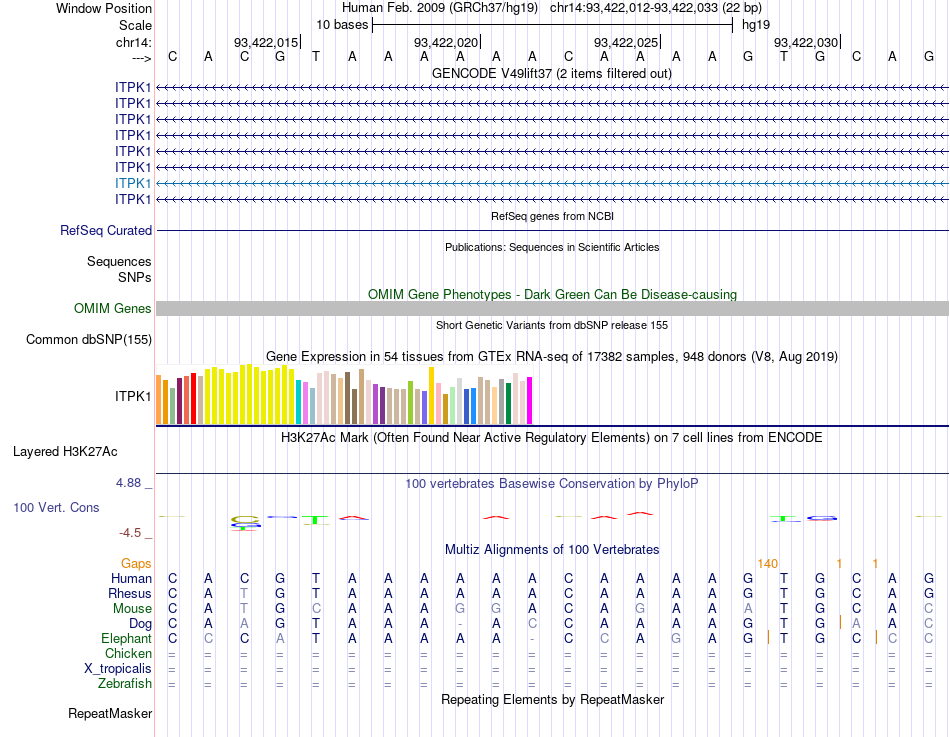
Task: Click the ITPK1 label beside GTEx bar chart
Action: coord(133,396)
